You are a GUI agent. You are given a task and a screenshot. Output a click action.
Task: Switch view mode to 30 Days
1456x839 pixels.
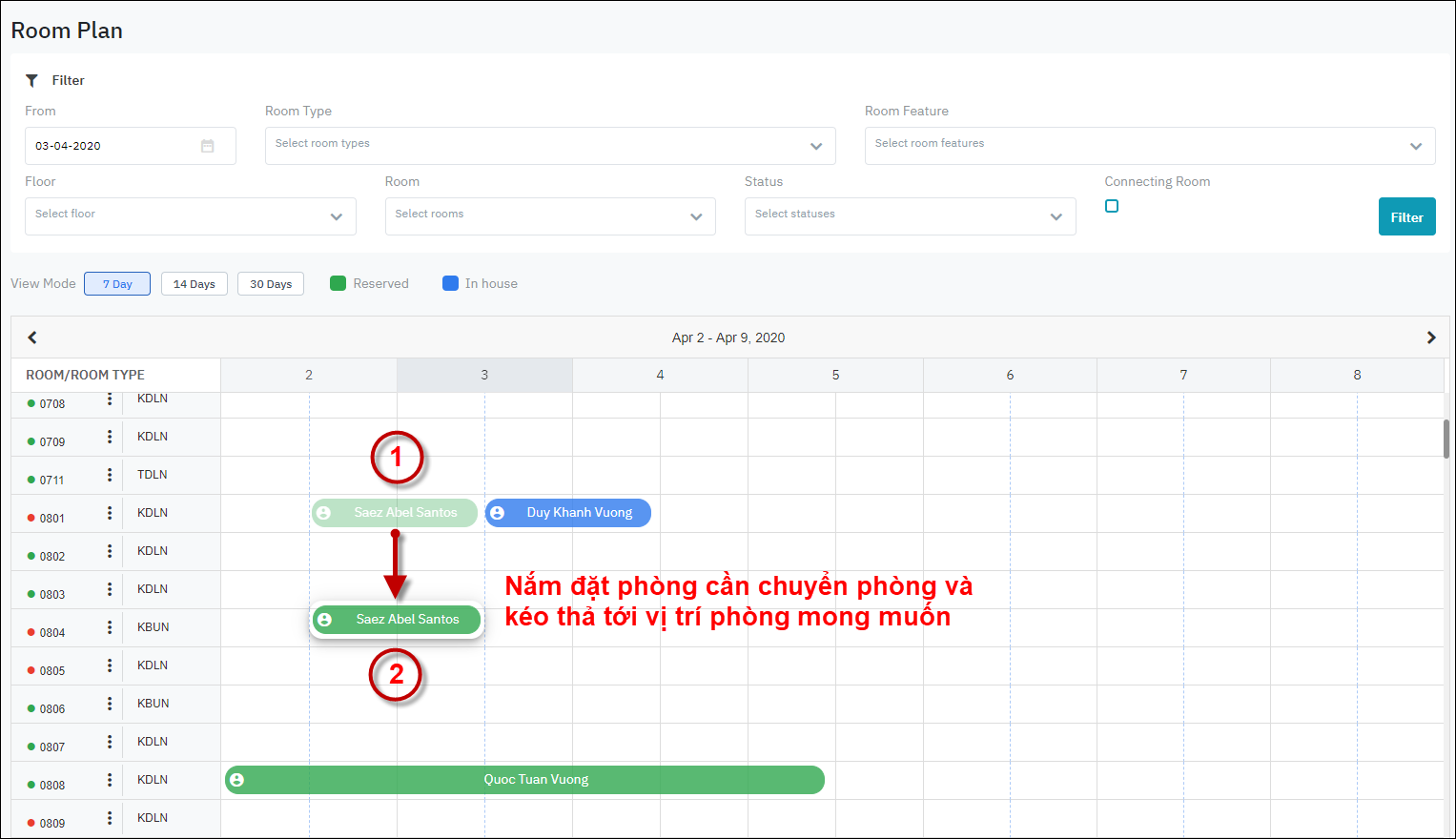click(x=271, y=284)
